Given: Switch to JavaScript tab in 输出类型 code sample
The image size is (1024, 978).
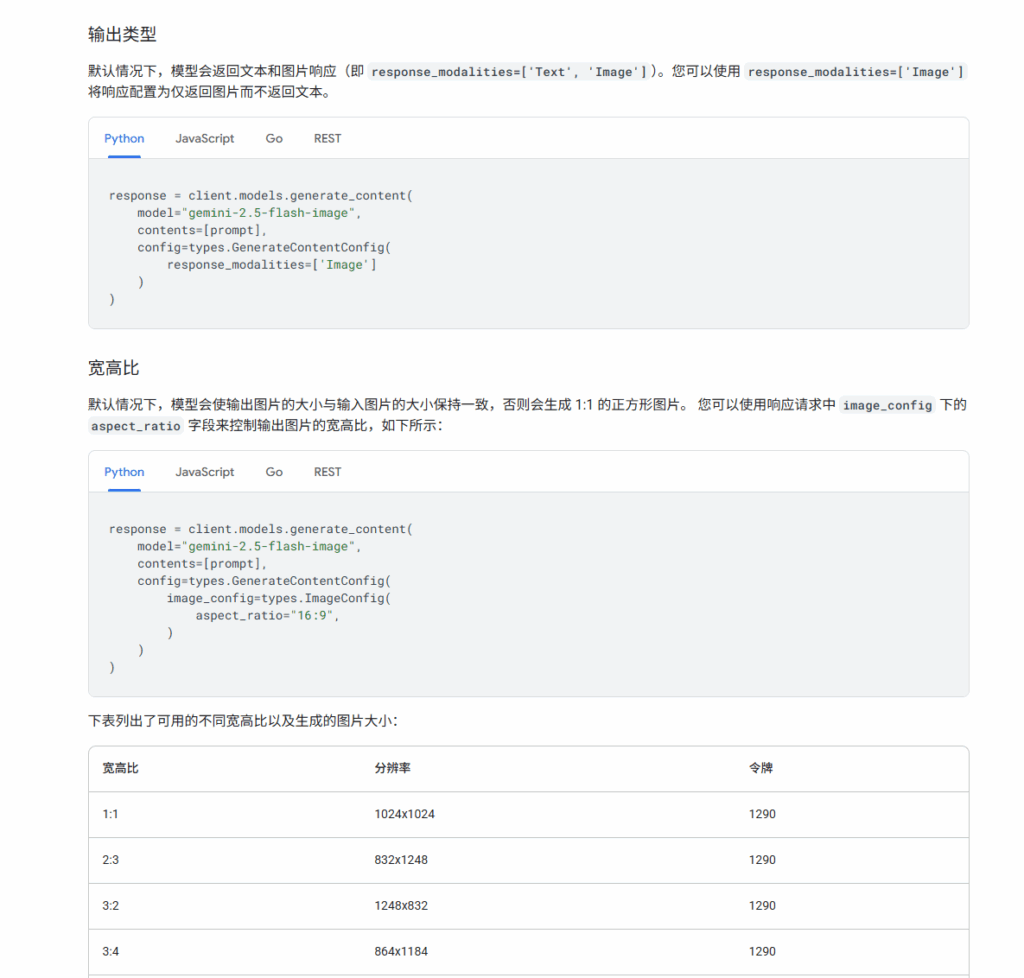Looking at the screenshot, I should pos(205,139).
